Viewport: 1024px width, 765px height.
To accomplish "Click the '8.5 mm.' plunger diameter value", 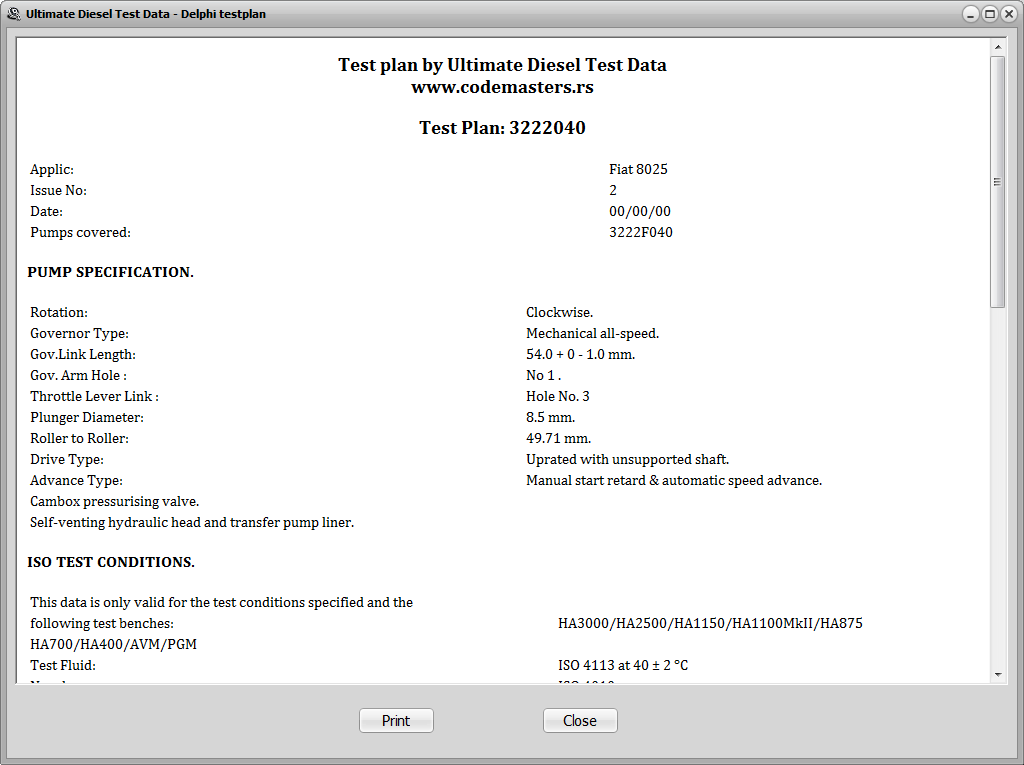I will 551,417.
